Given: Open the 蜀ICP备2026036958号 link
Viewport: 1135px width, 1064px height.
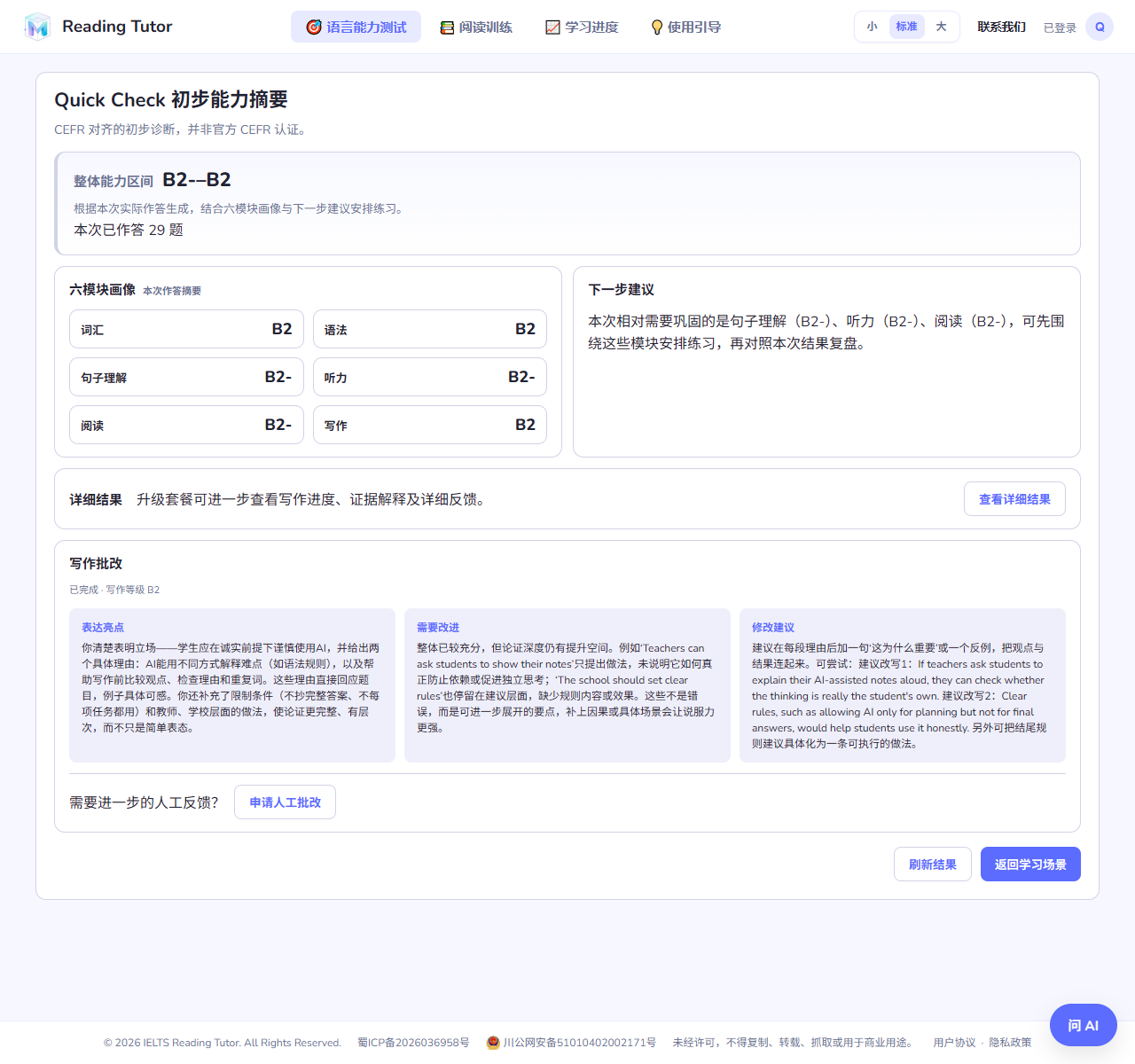Looking at the screenshot, I should tap(413, 1043).
